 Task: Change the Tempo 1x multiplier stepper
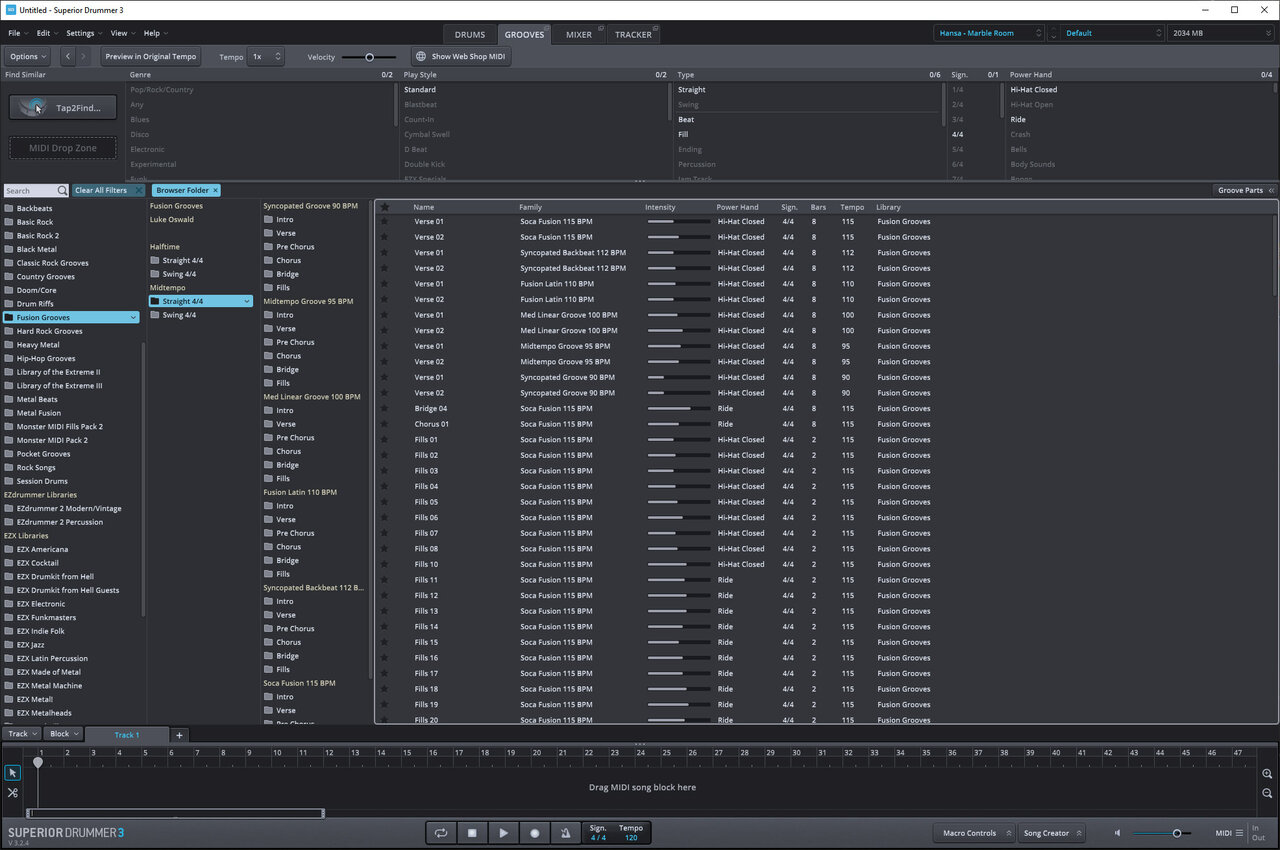click(x=266, y=57)
